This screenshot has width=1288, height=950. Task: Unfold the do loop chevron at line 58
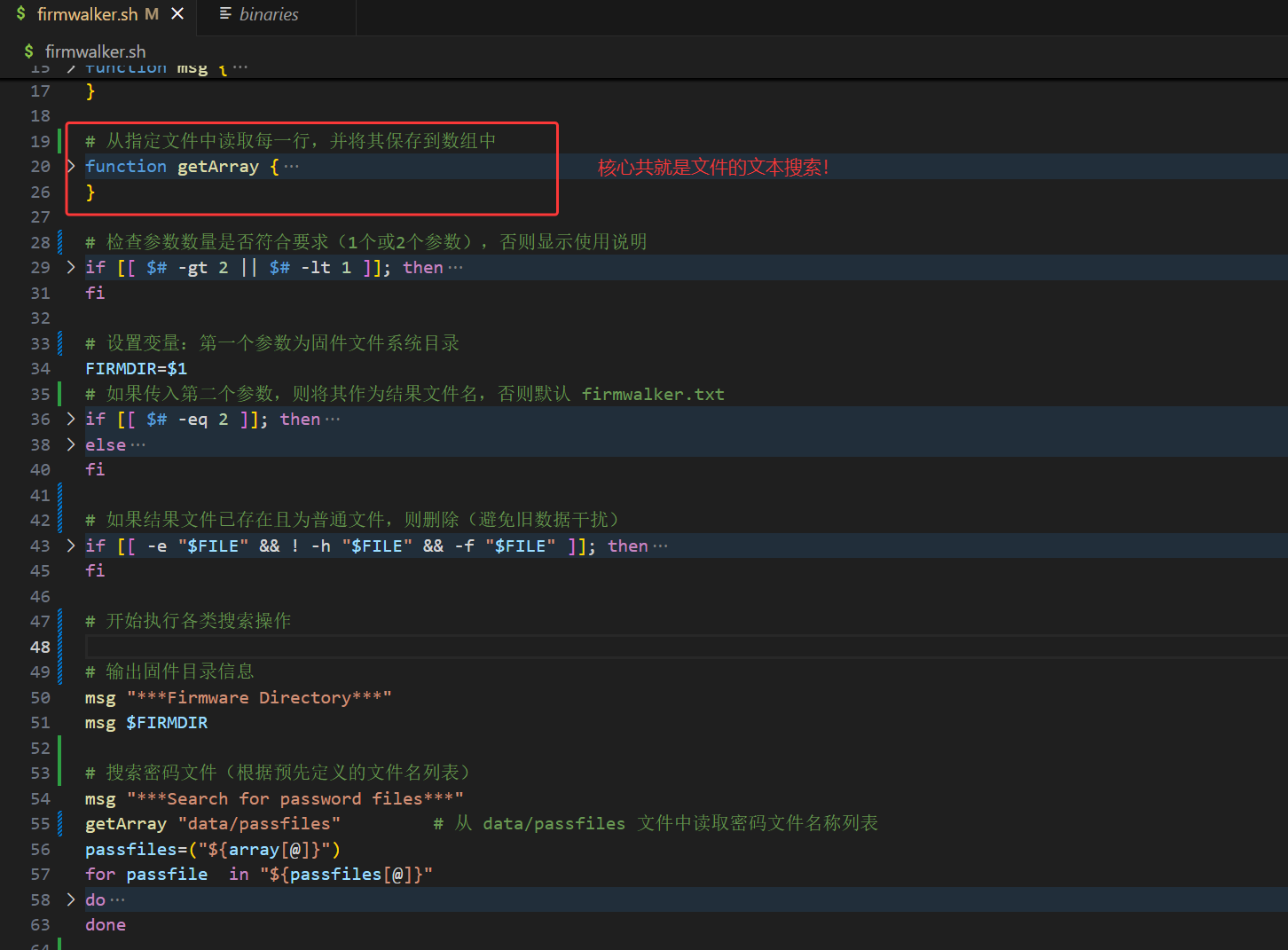(x=71, y=899)
